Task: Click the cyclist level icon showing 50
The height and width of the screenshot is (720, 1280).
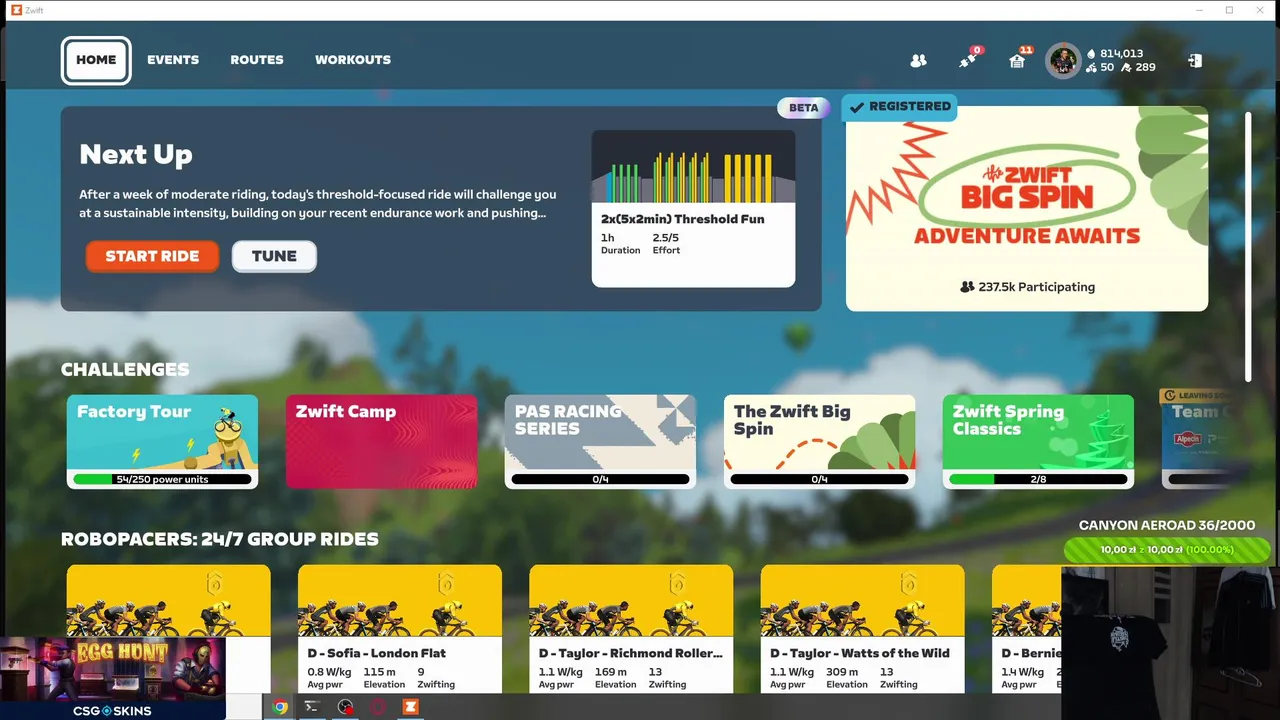Action: point(1089,68)
